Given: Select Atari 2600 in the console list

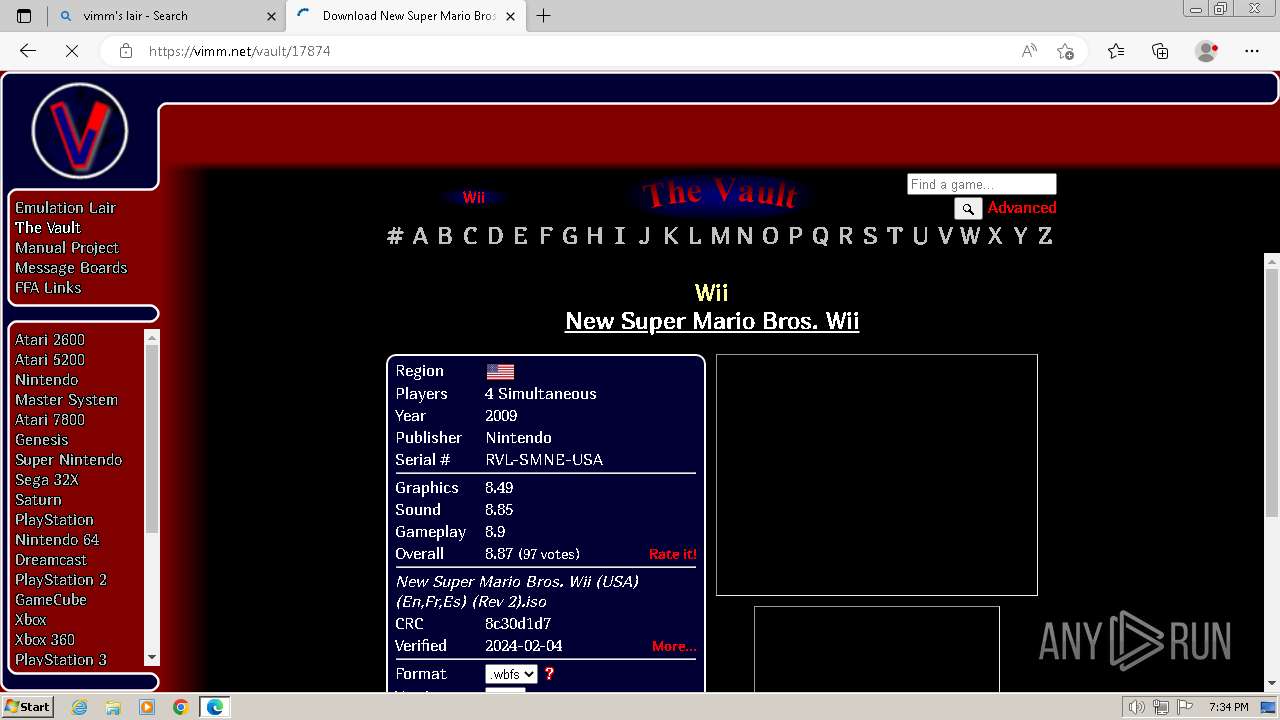Looking at the screenshot, I should [50, 340].
